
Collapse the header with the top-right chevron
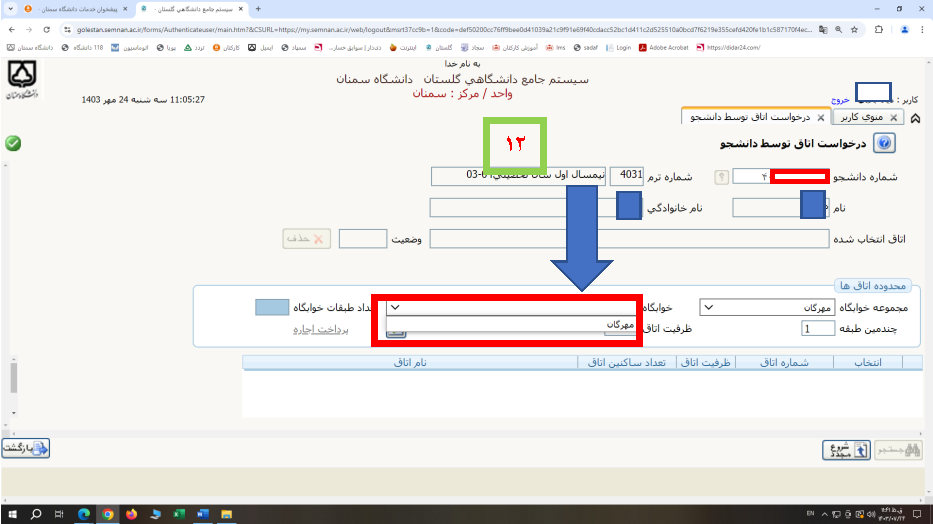pos(917,118)
